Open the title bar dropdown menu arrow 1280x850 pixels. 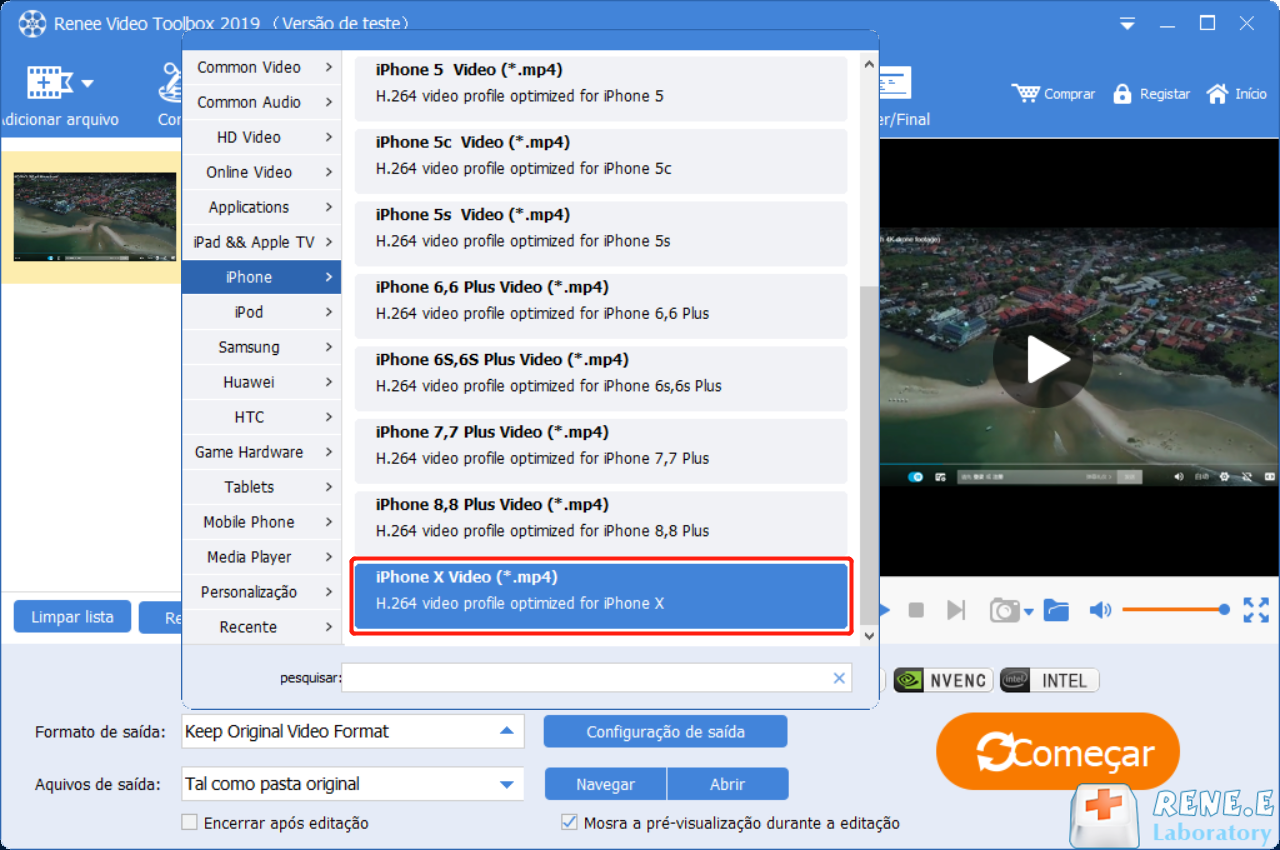pyautogui.click(x=1128, y=23)
